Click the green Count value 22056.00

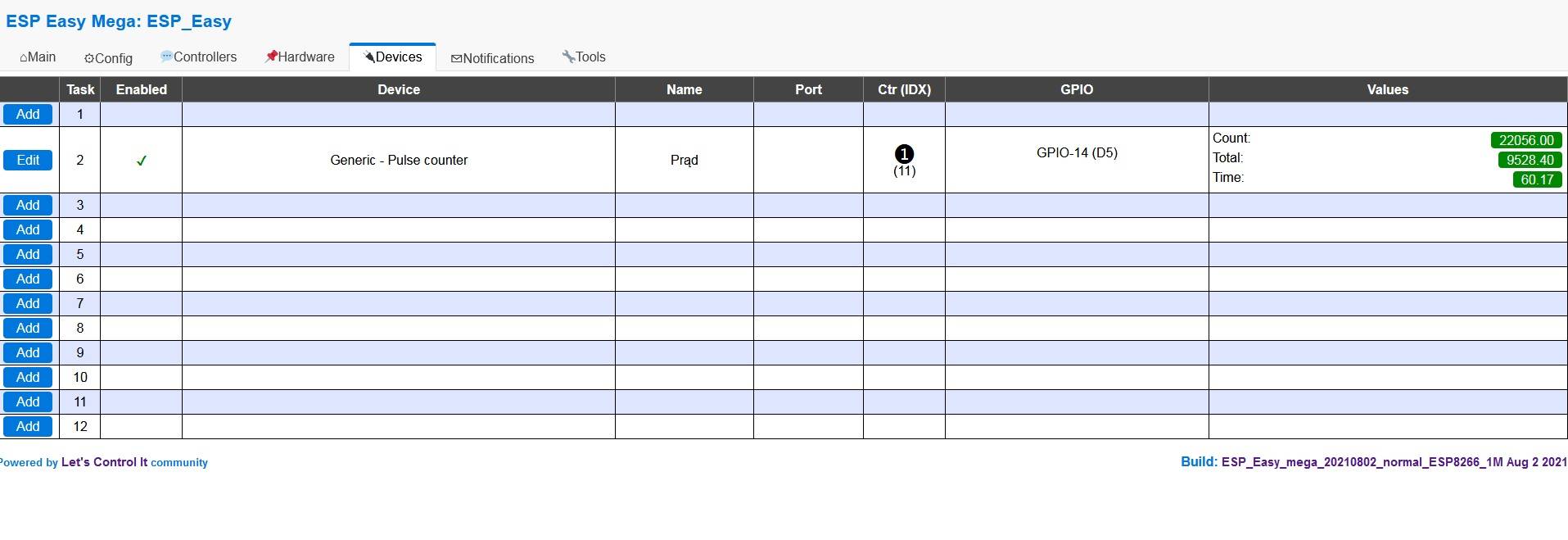click(x=1526, y=140)
